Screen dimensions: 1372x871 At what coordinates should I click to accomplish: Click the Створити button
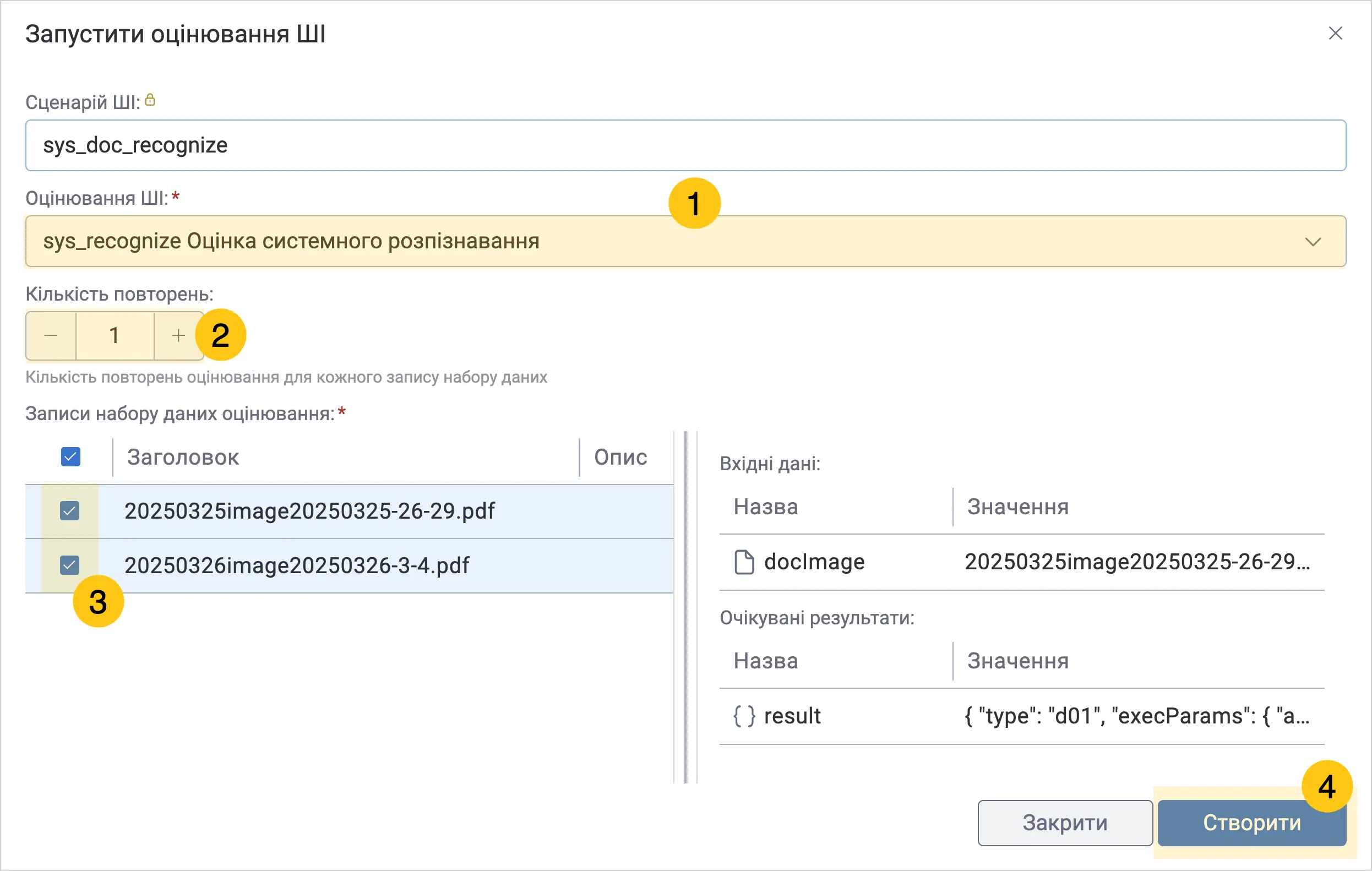[x=1252, y=823]
